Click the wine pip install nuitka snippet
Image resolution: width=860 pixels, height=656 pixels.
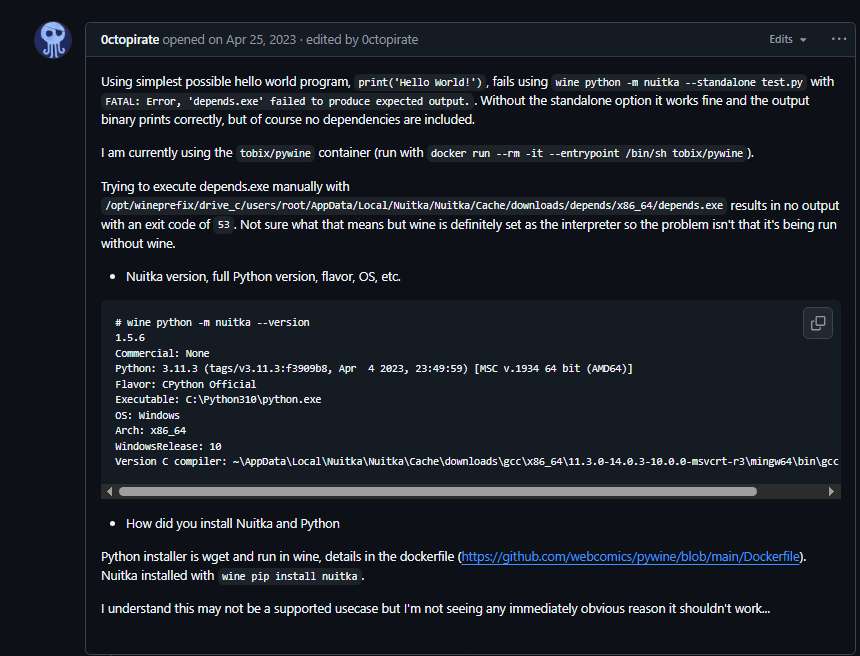[290, 576]
